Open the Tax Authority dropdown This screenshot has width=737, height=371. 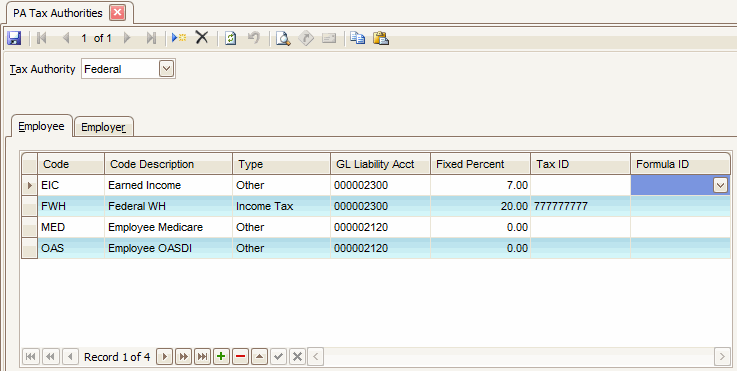166,69
